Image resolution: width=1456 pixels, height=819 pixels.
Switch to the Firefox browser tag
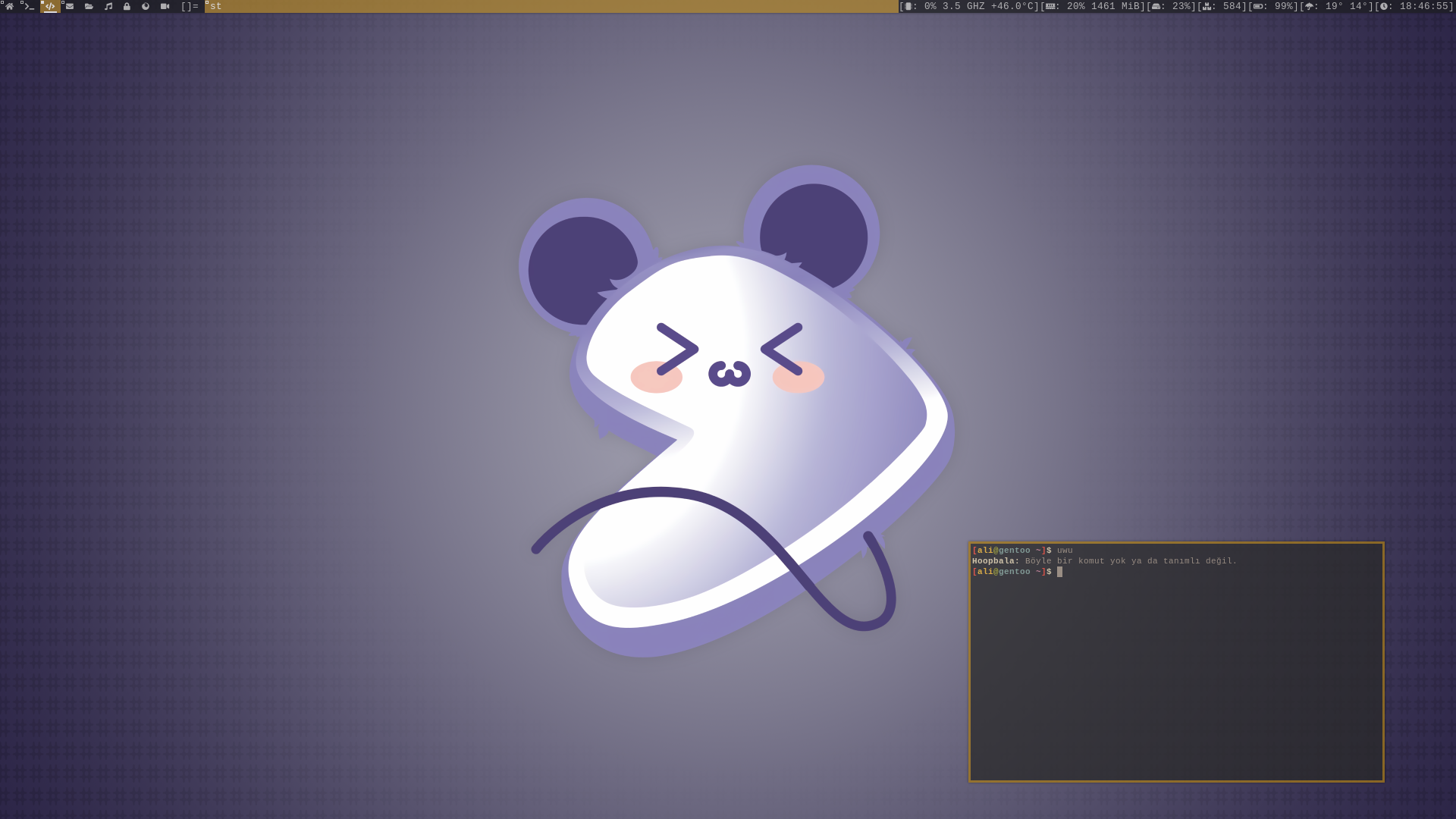point(146,6)
